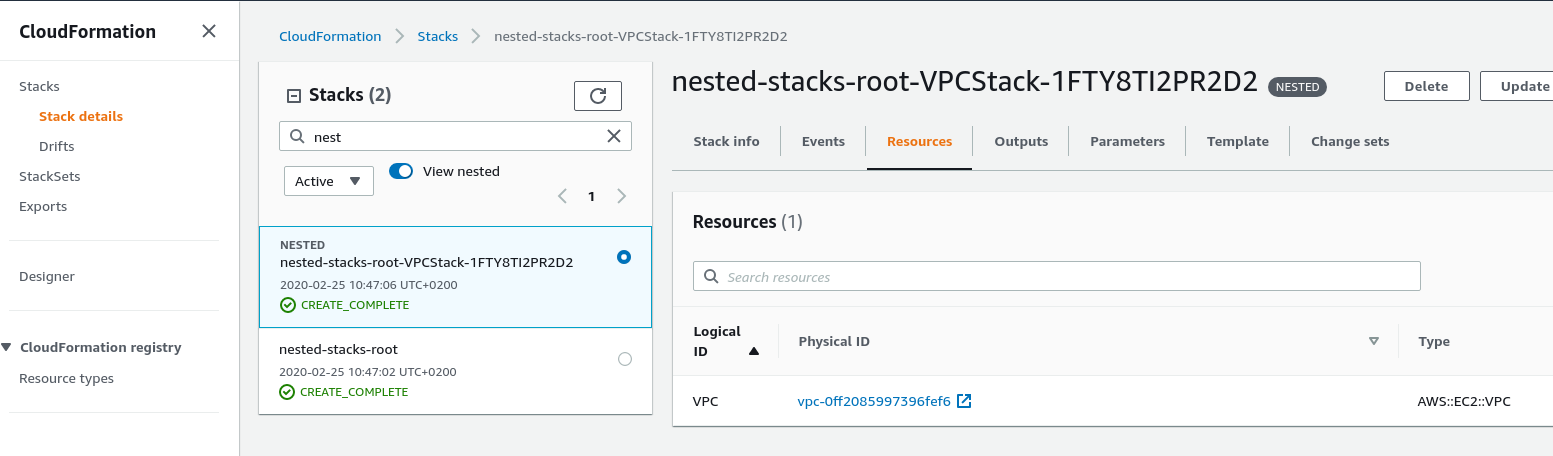This screenshot has width=1553, height=456.
Task: Open Drifts in the sidebar
Action: click(57, 146)
